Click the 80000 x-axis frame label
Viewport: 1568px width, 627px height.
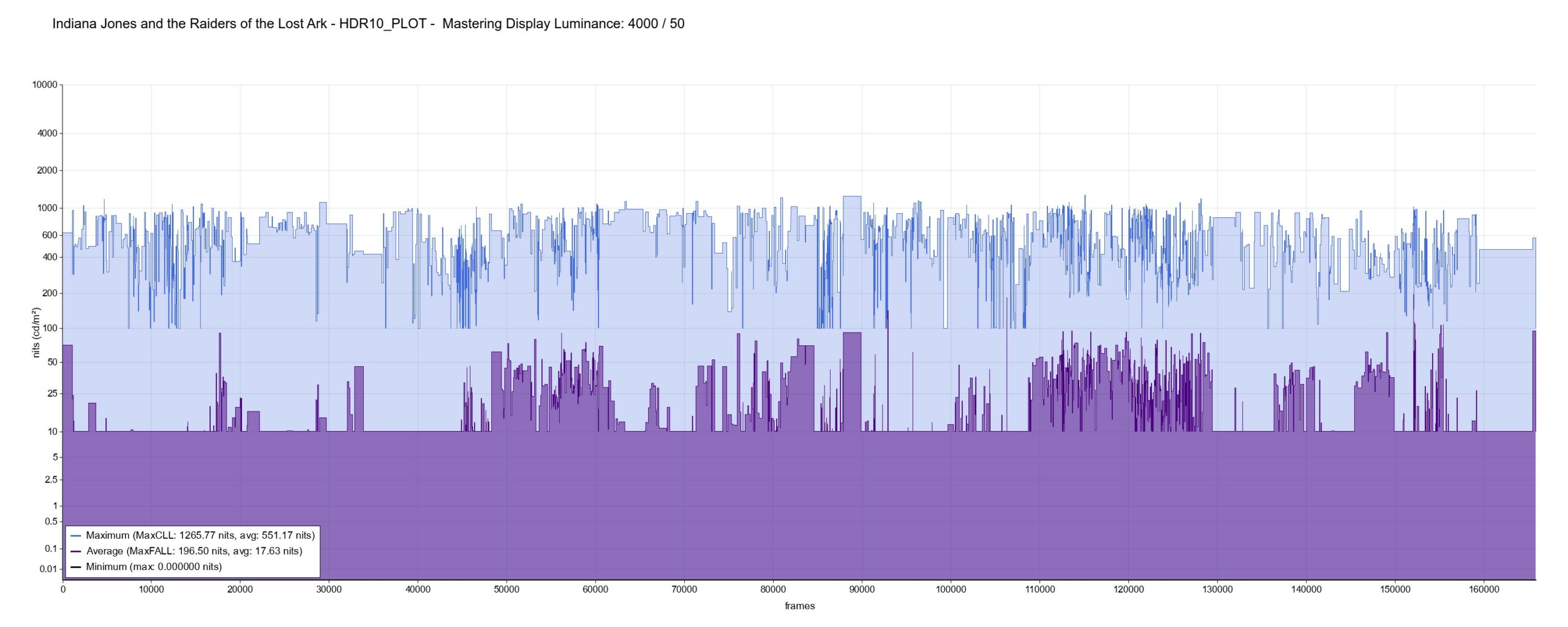coord(773,590)
